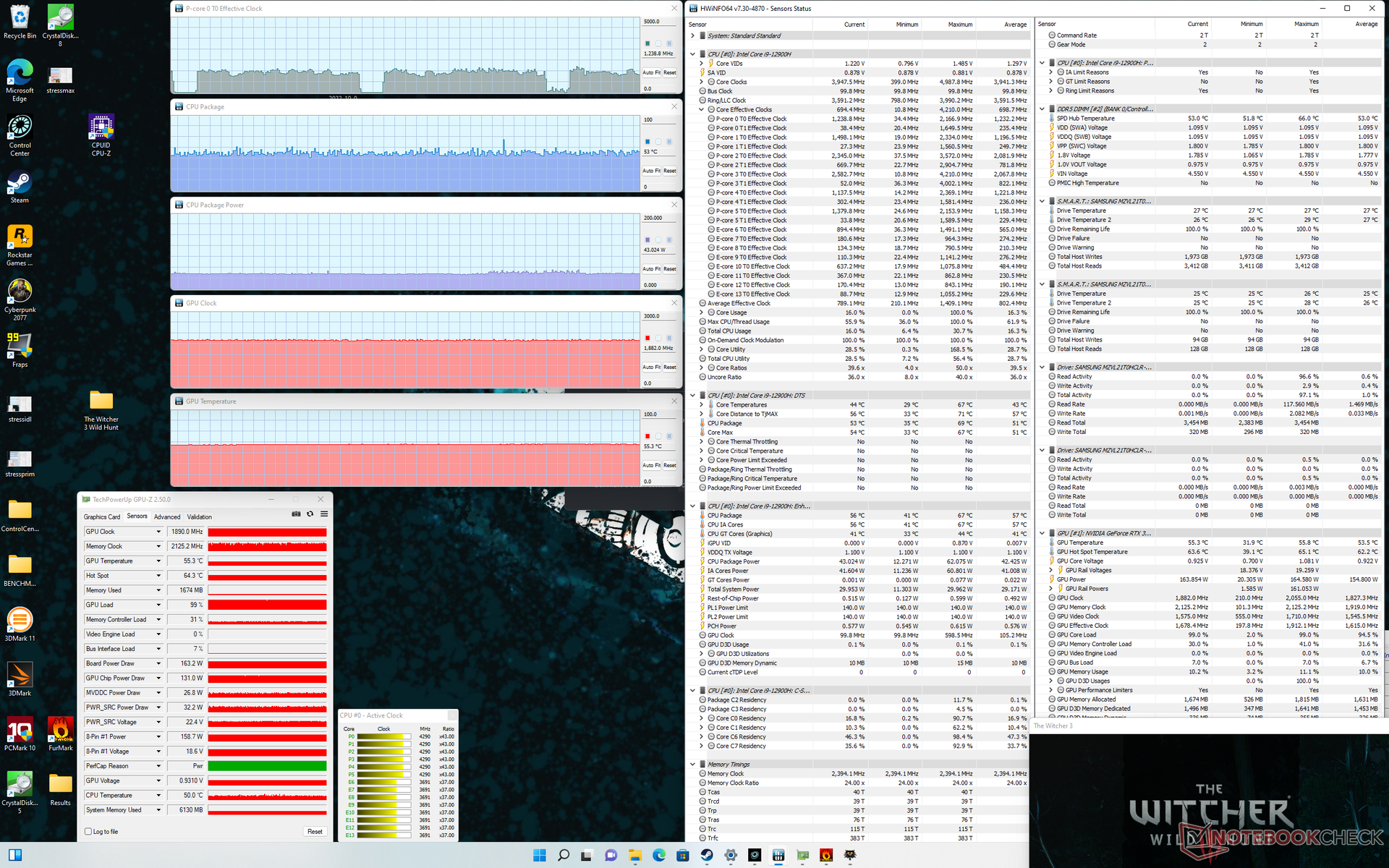Open the stressmax desktop shortcut
This screenshot has height=868, width=1389.
coord(61,80)
